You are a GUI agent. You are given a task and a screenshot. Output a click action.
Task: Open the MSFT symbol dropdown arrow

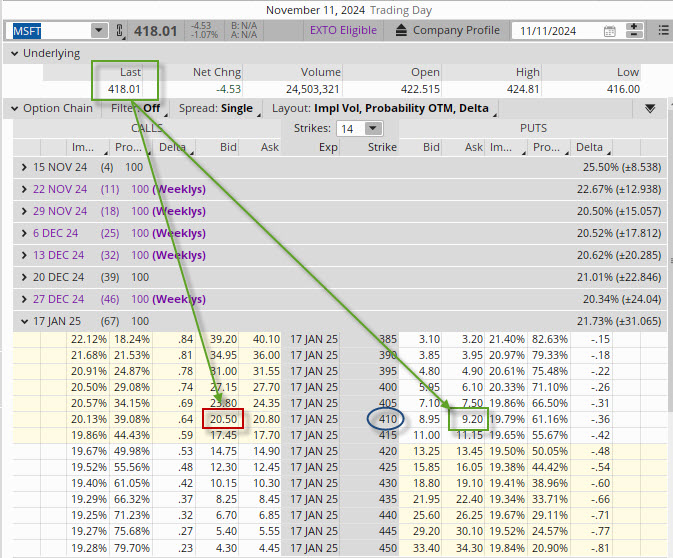click(98, 30)
